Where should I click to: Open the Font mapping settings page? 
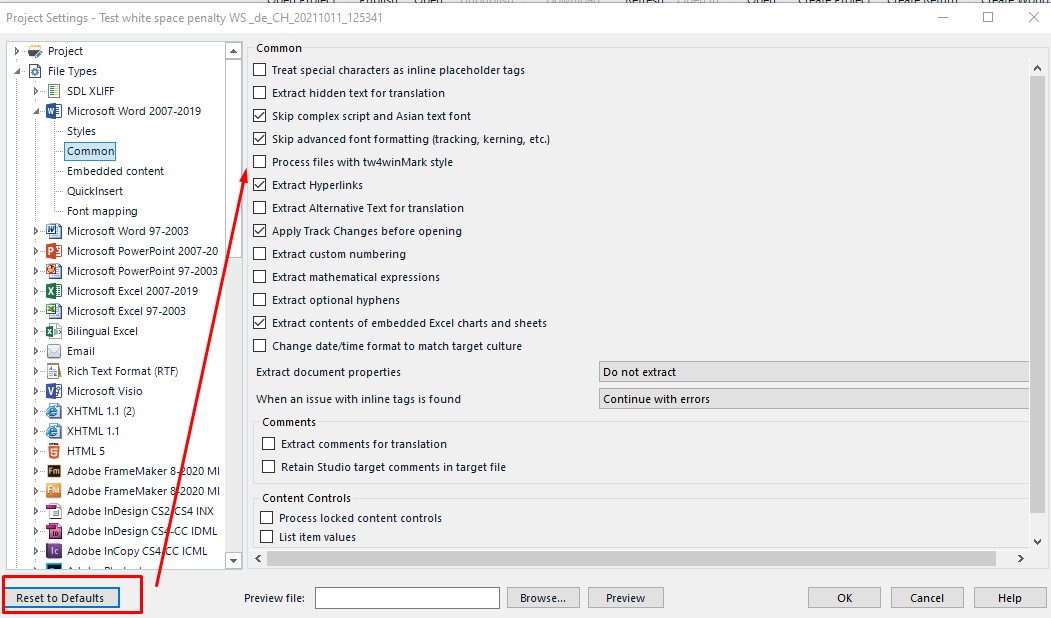point(102,211)
